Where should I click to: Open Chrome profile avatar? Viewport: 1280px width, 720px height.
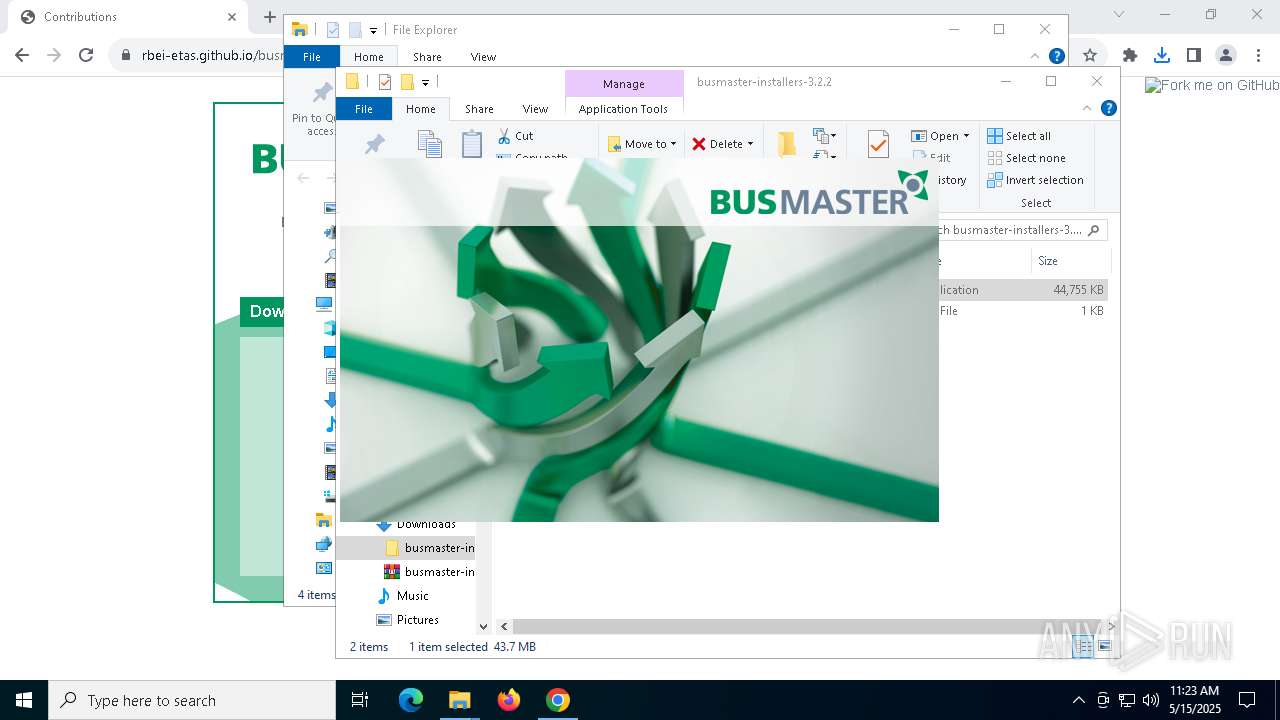click(x=1225, y=55)
